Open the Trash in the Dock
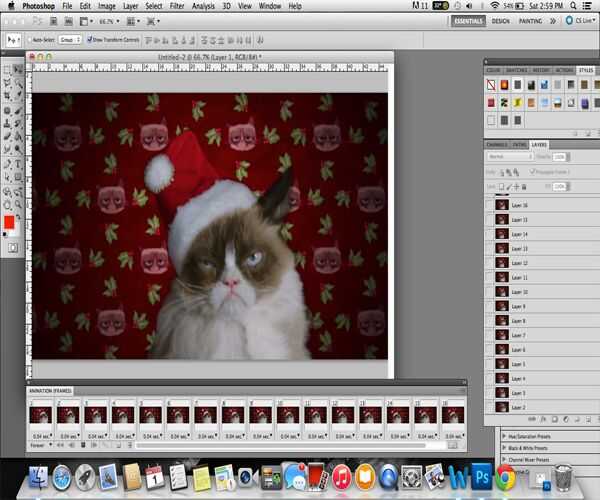The width and height of the screenshot is (600, 500). tap(564, 477)
